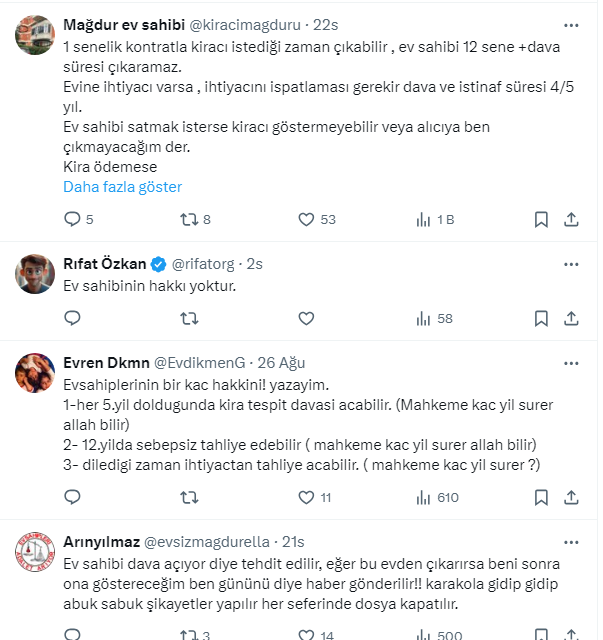Viewport: 603px width, 640px height.
Task: Click 'Daha fazla göster' link
Action: coord(122,187)
